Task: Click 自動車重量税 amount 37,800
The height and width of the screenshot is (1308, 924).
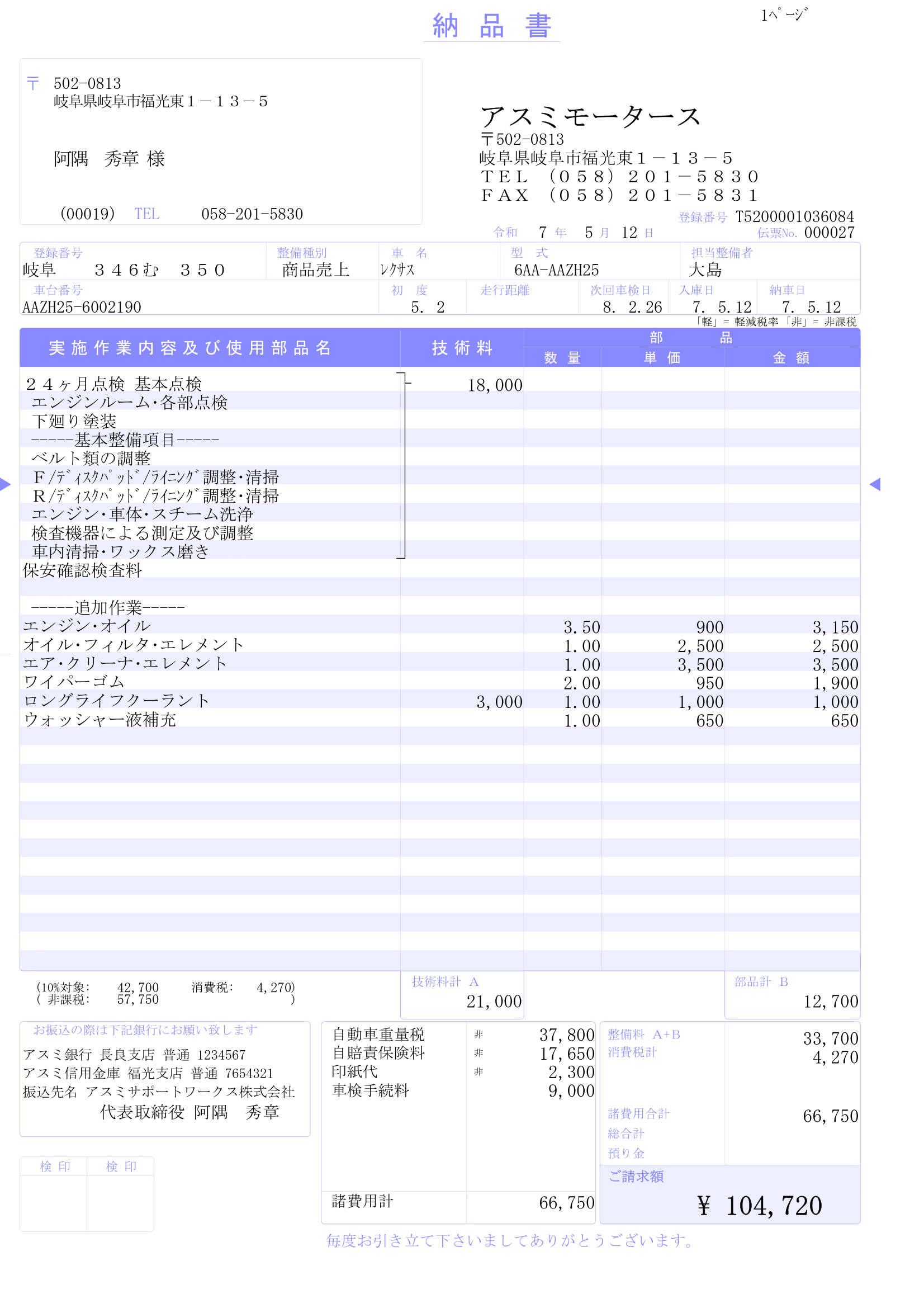Action: [566, 1035]
